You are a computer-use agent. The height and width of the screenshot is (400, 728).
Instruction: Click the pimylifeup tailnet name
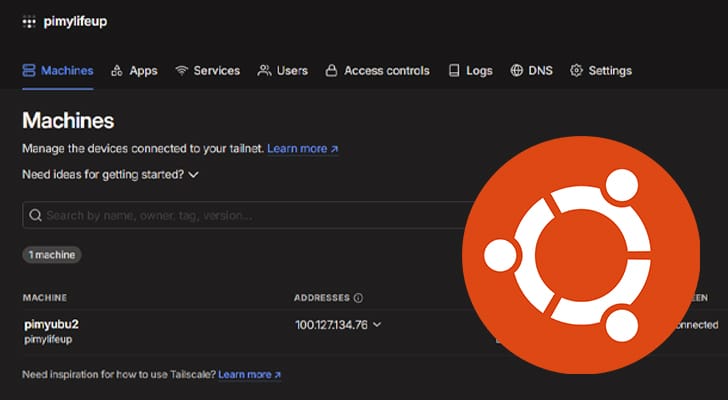click(x=75, y=22)
